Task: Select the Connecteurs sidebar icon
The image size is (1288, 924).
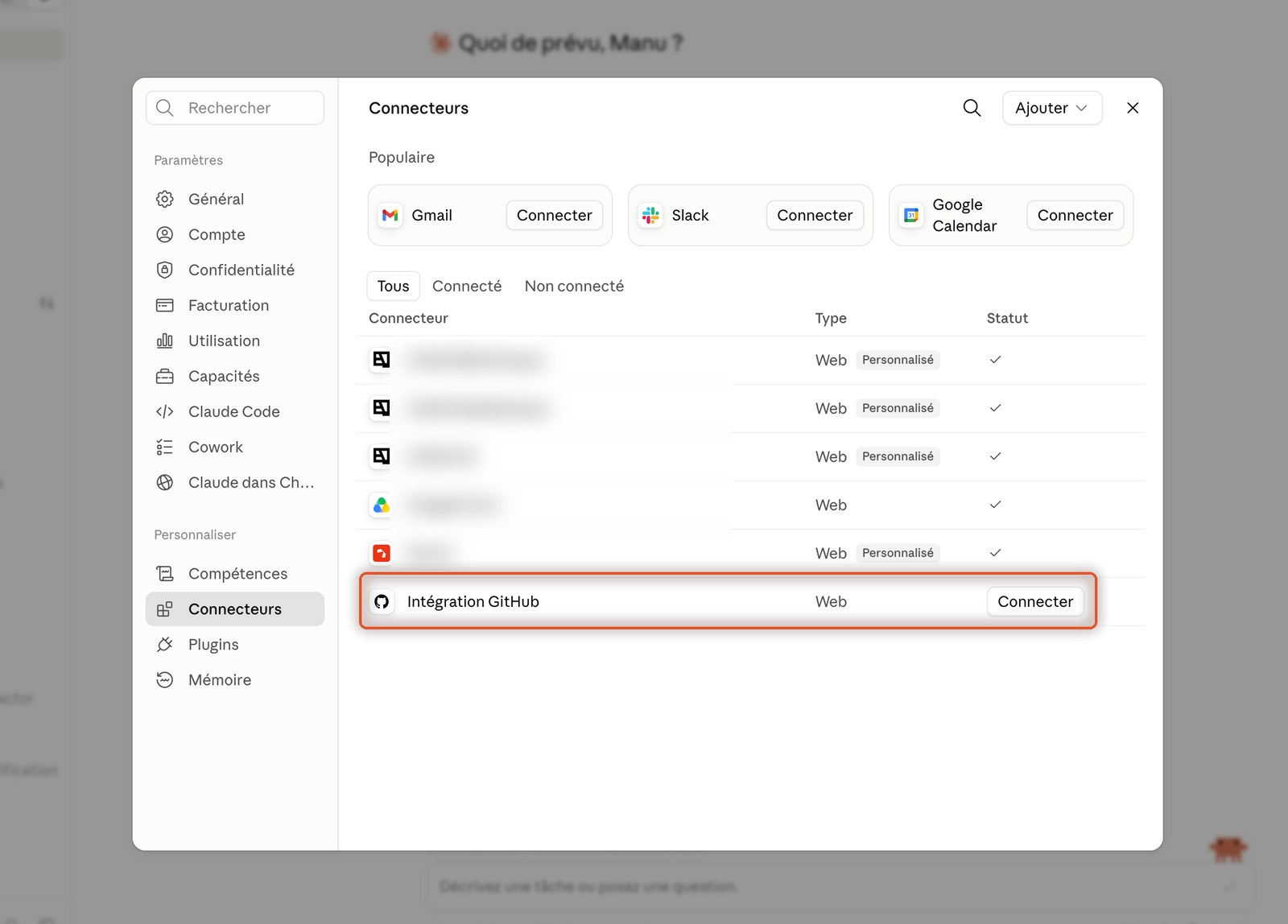Action: click(165, 609)
